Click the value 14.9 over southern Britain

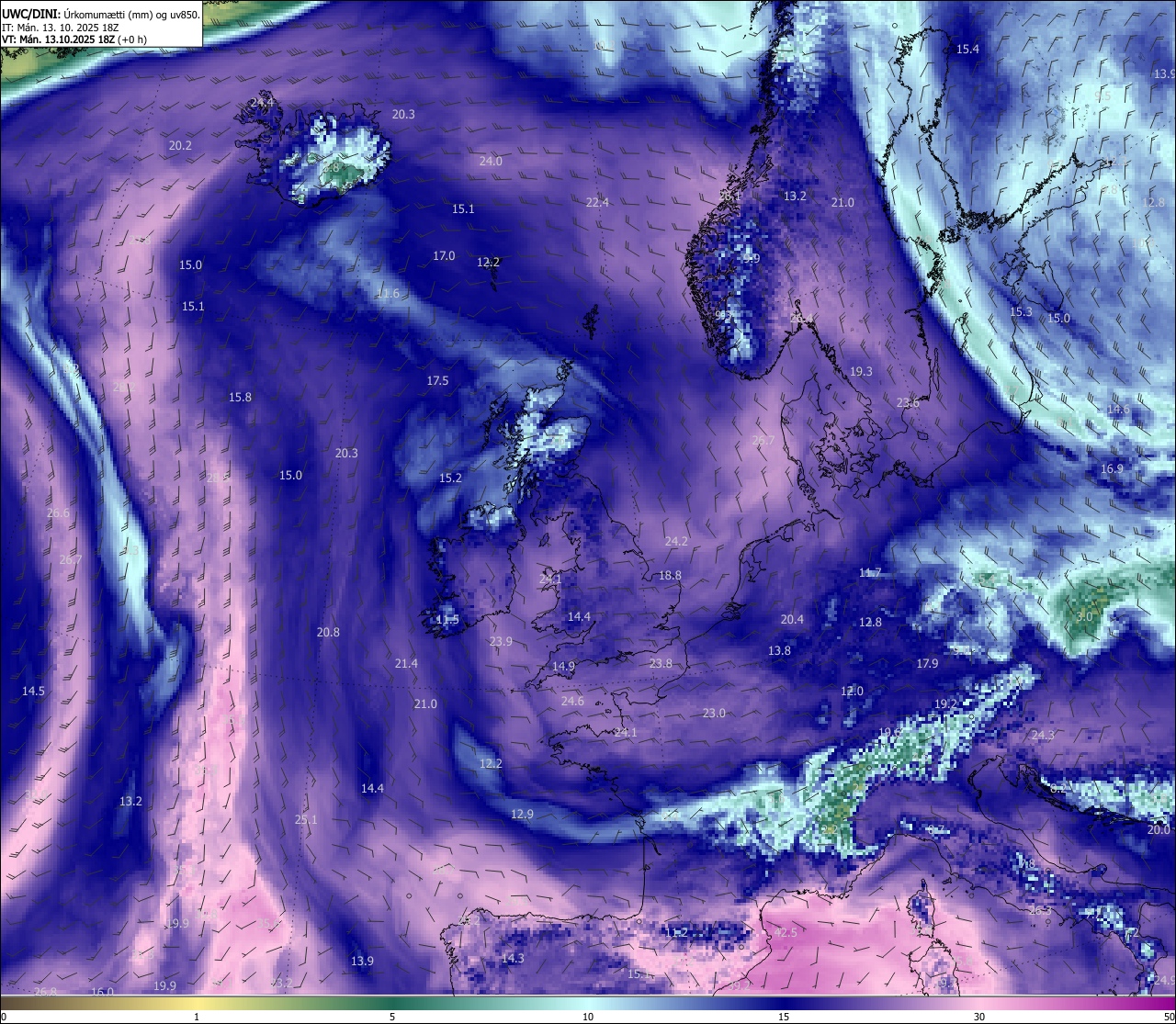click(563, 667)
